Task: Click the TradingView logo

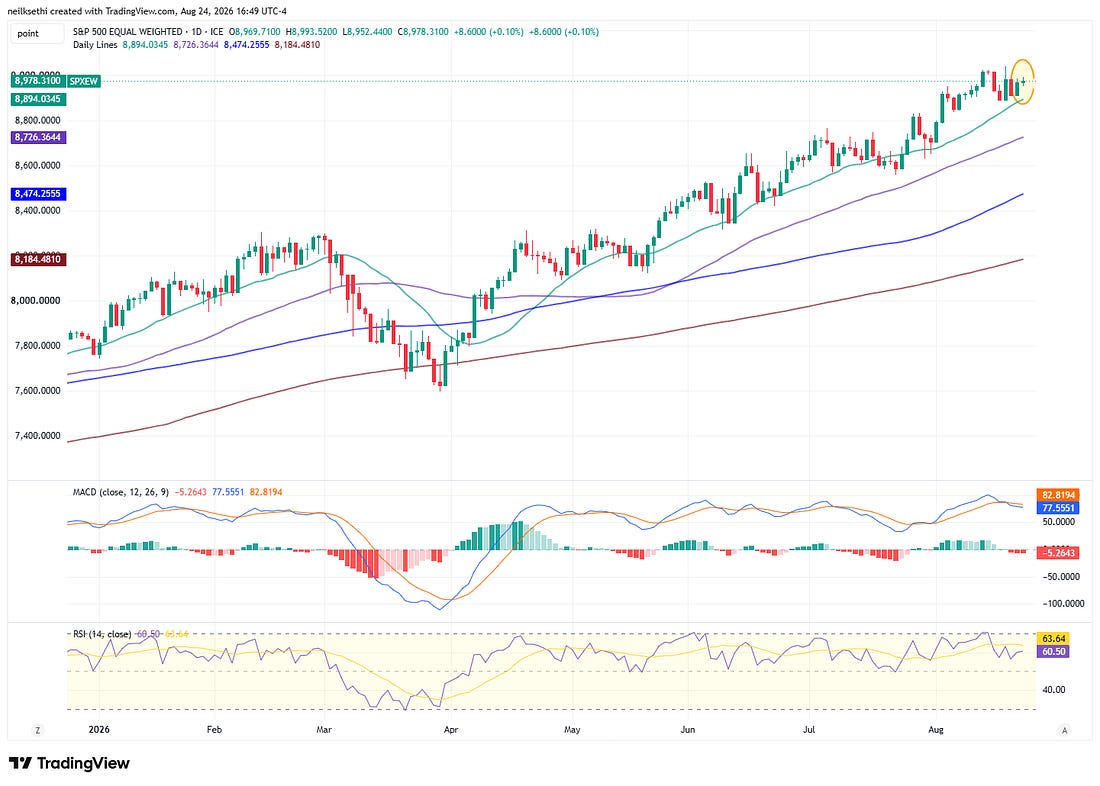Action: point(69,763)
